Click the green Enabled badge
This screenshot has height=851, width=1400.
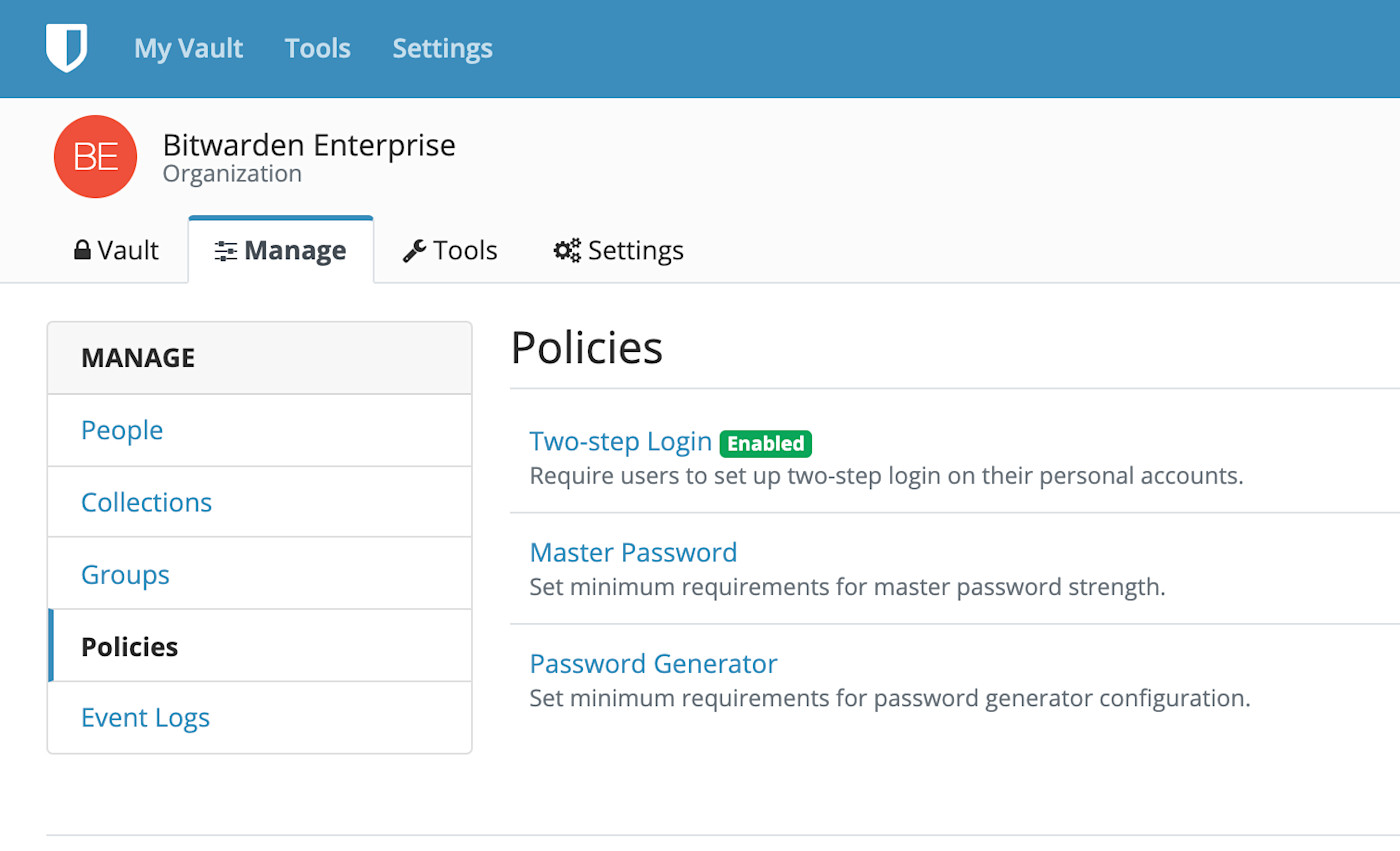pos(765,443)
